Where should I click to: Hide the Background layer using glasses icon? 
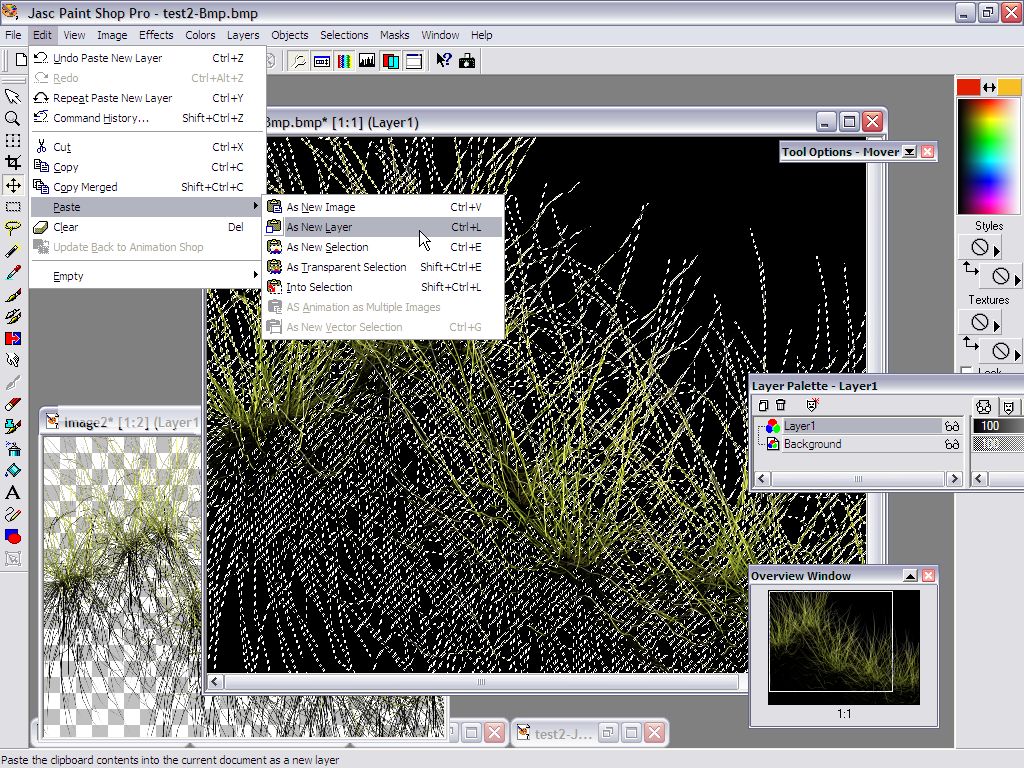(x=951, y=444)
